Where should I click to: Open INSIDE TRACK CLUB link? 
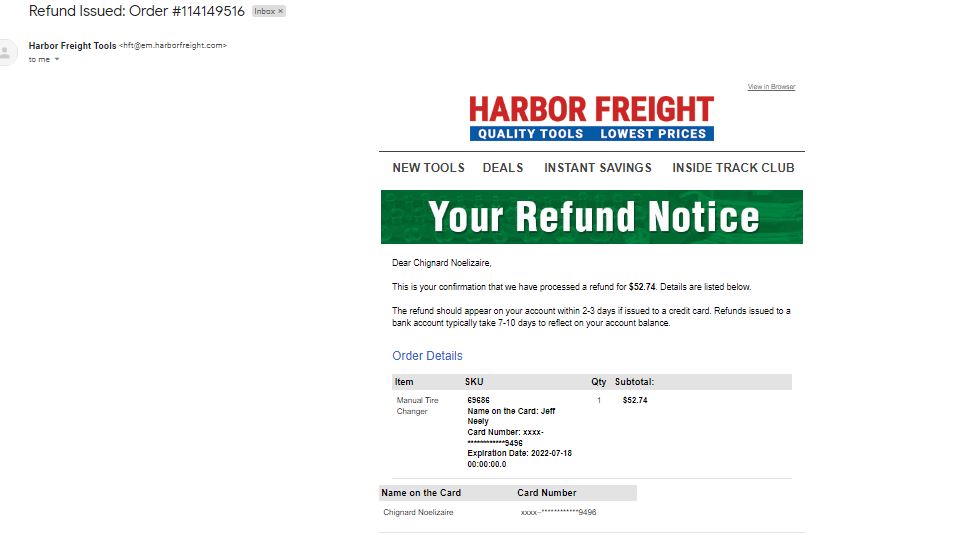tap(733, 168)
